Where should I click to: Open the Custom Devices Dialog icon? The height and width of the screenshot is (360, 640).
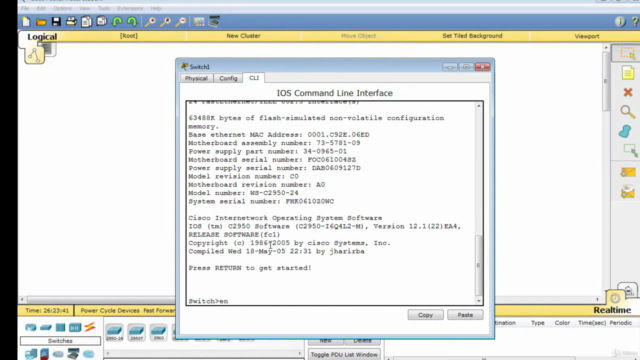pos(214,21)
